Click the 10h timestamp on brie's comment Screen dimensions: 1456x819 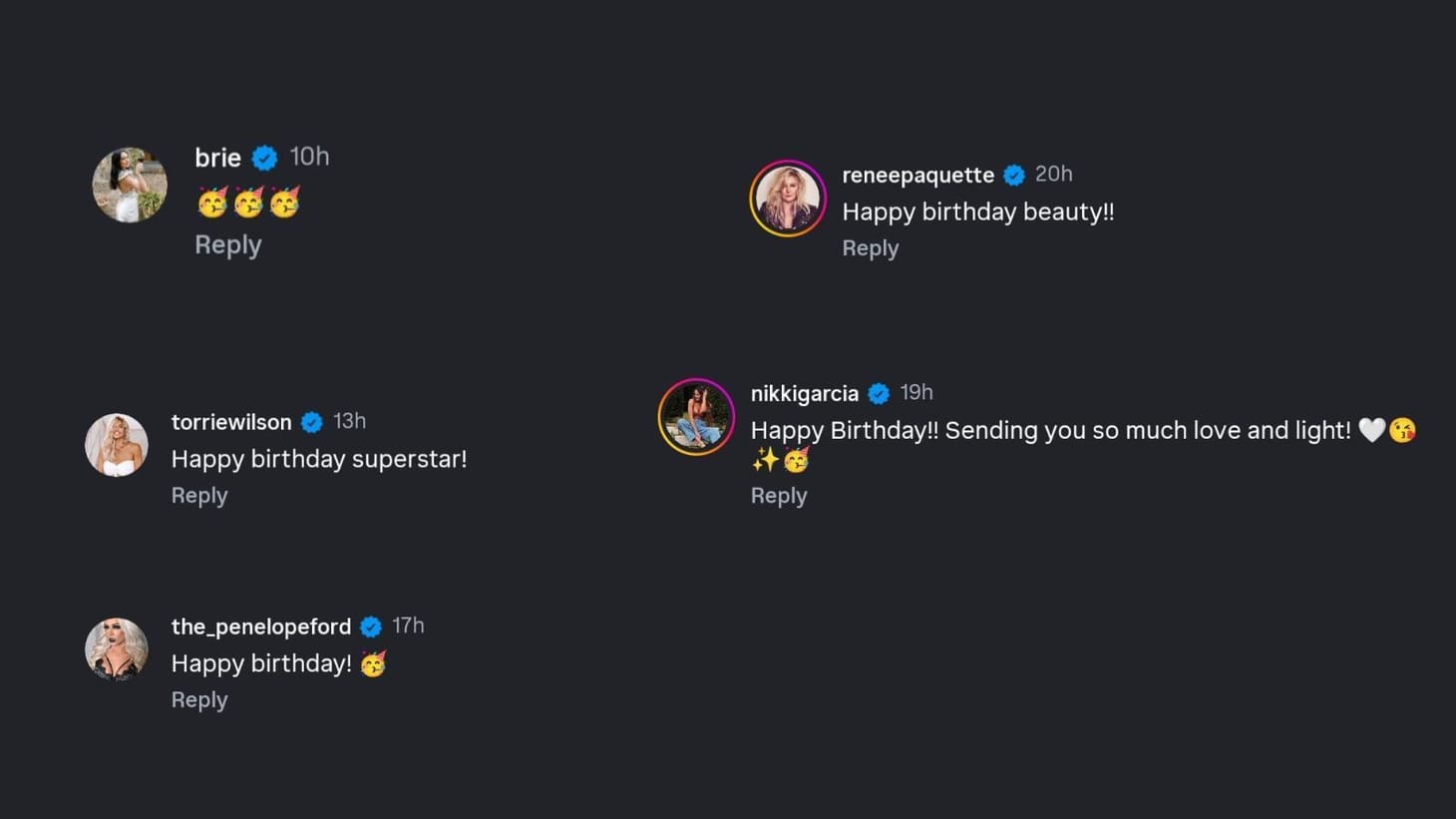pos(309,157)
